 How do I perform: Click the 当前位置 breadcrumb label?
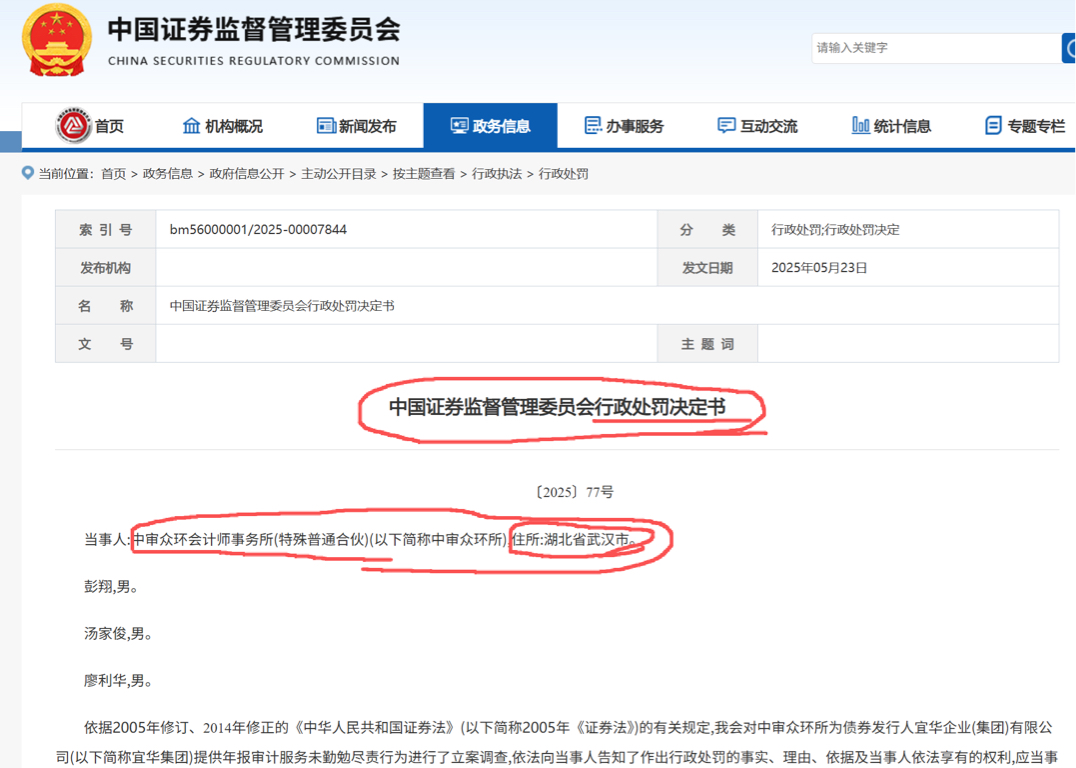tap(65, 174)
